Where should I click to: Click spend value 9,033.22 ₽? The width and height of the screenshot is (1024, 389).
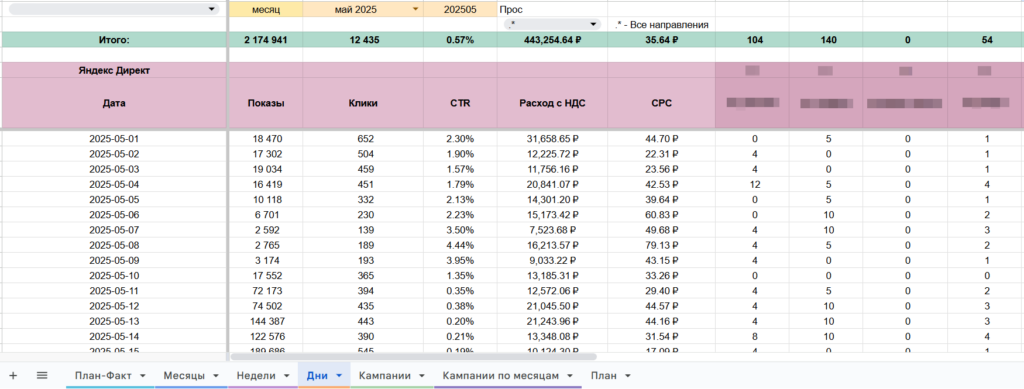pos(552,260)
